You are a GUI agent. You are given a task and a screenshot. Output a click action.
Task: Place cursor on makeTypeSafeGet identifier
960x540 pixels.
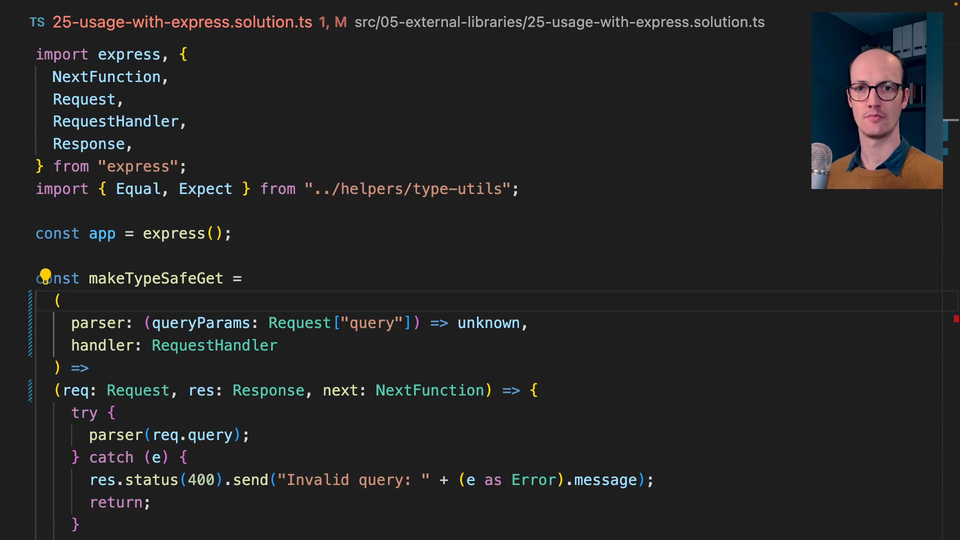pyautogui.click(x=155, y=278)
